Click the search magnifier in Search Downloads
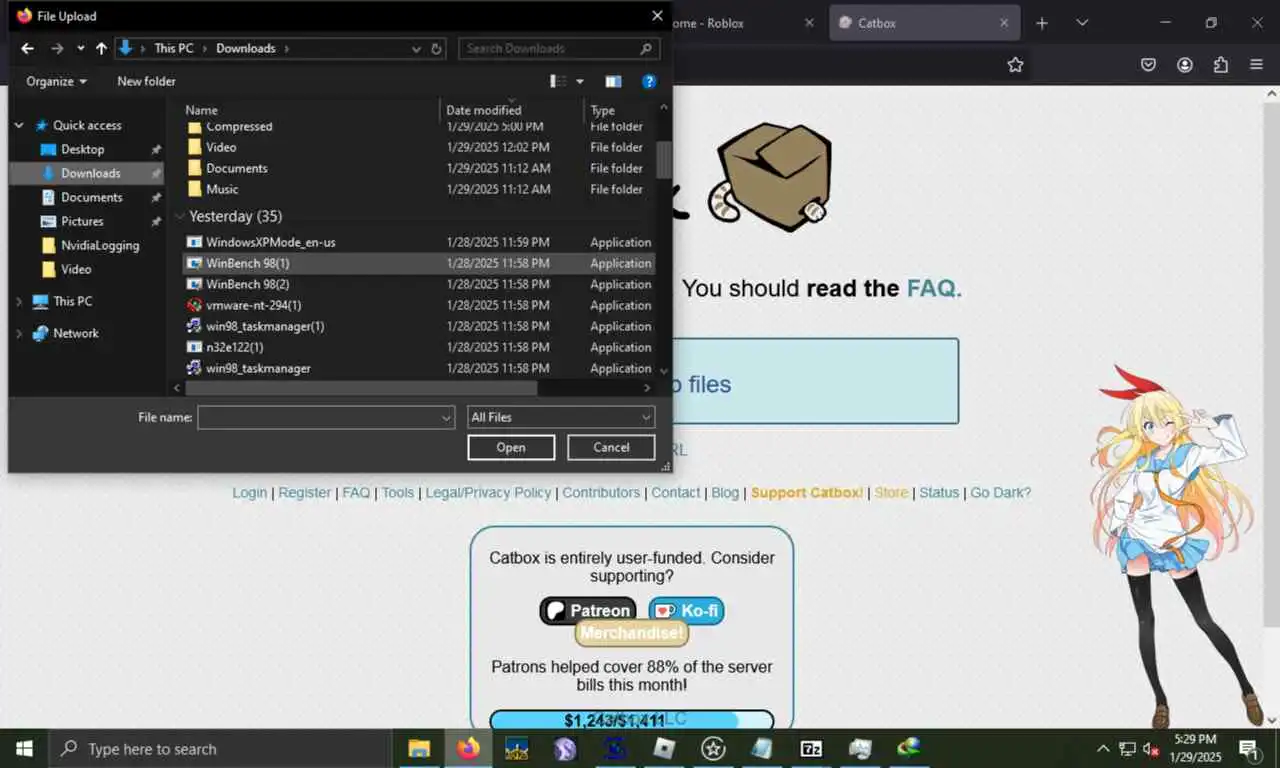Viewport: 1280px width, 768px height. tap(646, 48)
